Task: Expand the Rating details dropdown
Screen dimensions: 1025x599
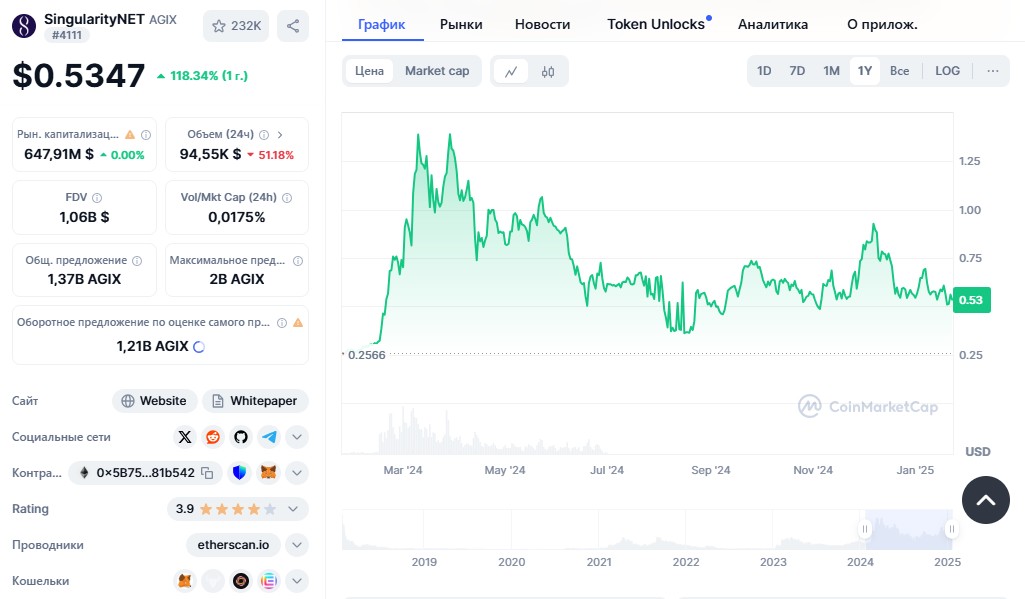Action: 293,509
